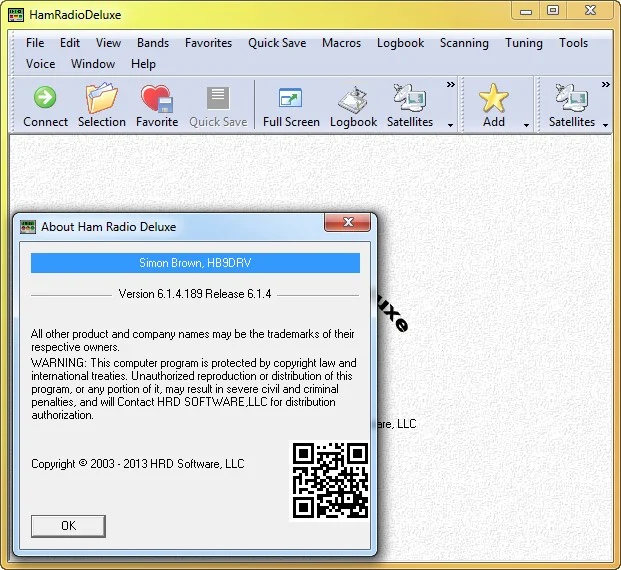Open the Tools menu

pos(573,43)
